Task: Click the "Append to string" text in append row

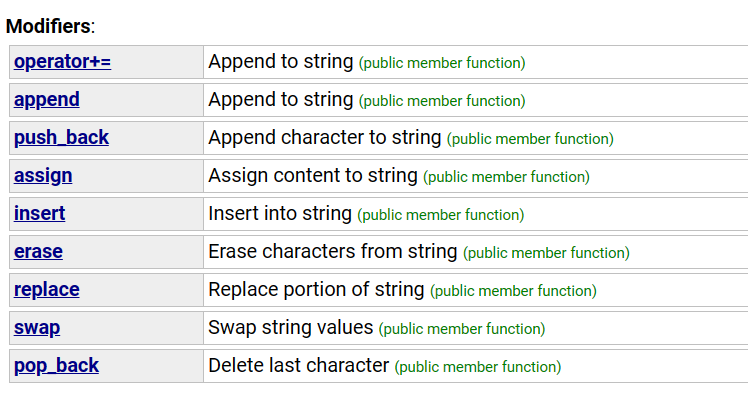Action: [280, 100]
